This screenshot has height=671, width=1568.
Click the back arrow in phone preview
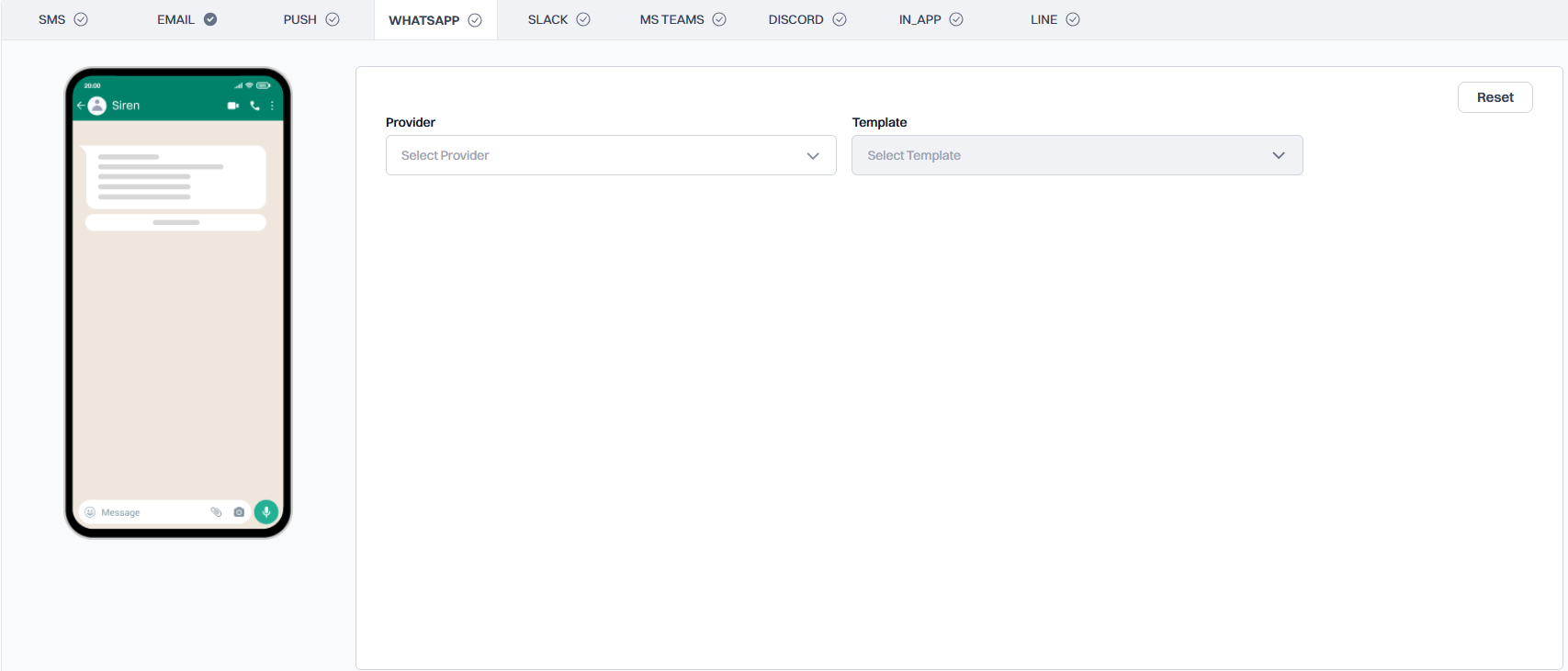click(x=81, y=106)
